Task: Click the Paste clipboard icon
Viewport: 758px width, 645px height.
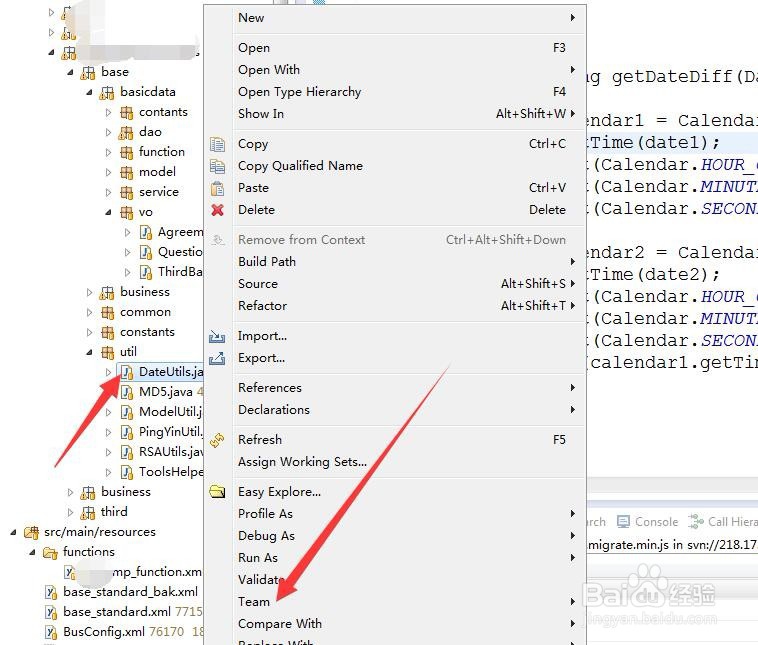Action: coord(217,188)
